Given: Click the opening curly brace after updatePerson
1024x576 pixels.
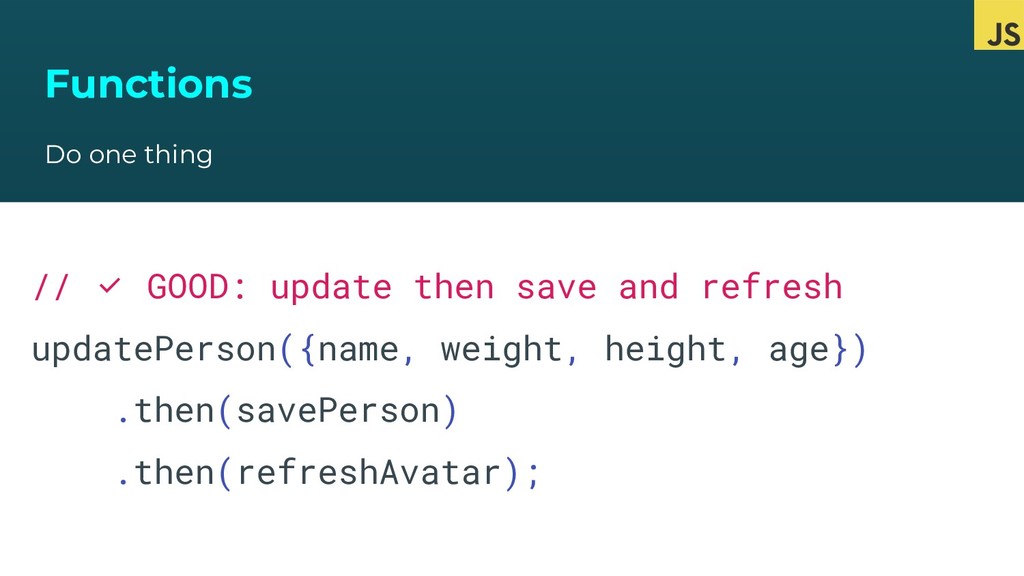Looking at the screenshot, I should click(308, 349).
